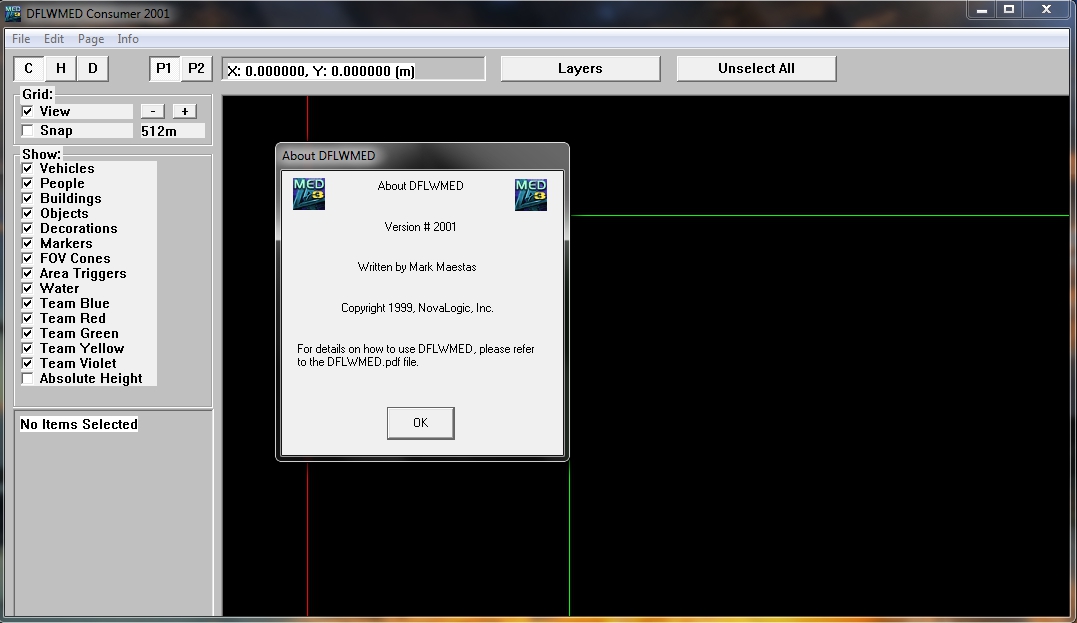This screenshot has width=1077, height=623.
Task: Click the X, Y coordinate readout field
Action: (353, 70)
